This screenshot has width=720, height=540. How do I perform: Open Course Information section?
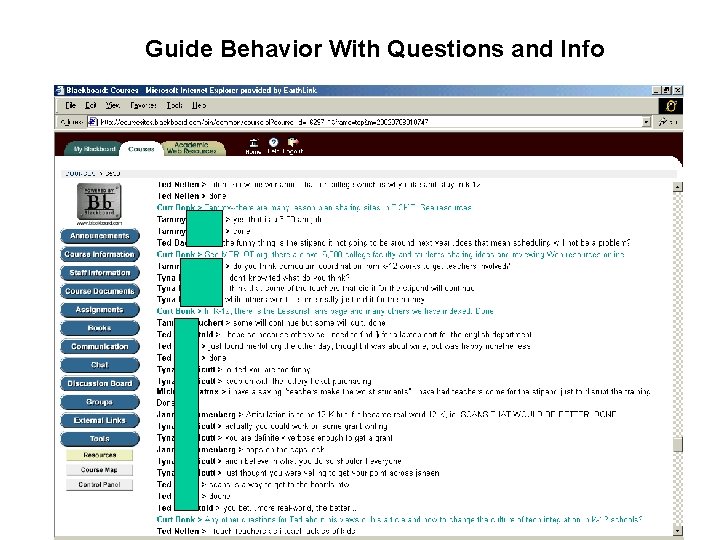[100, 254]
